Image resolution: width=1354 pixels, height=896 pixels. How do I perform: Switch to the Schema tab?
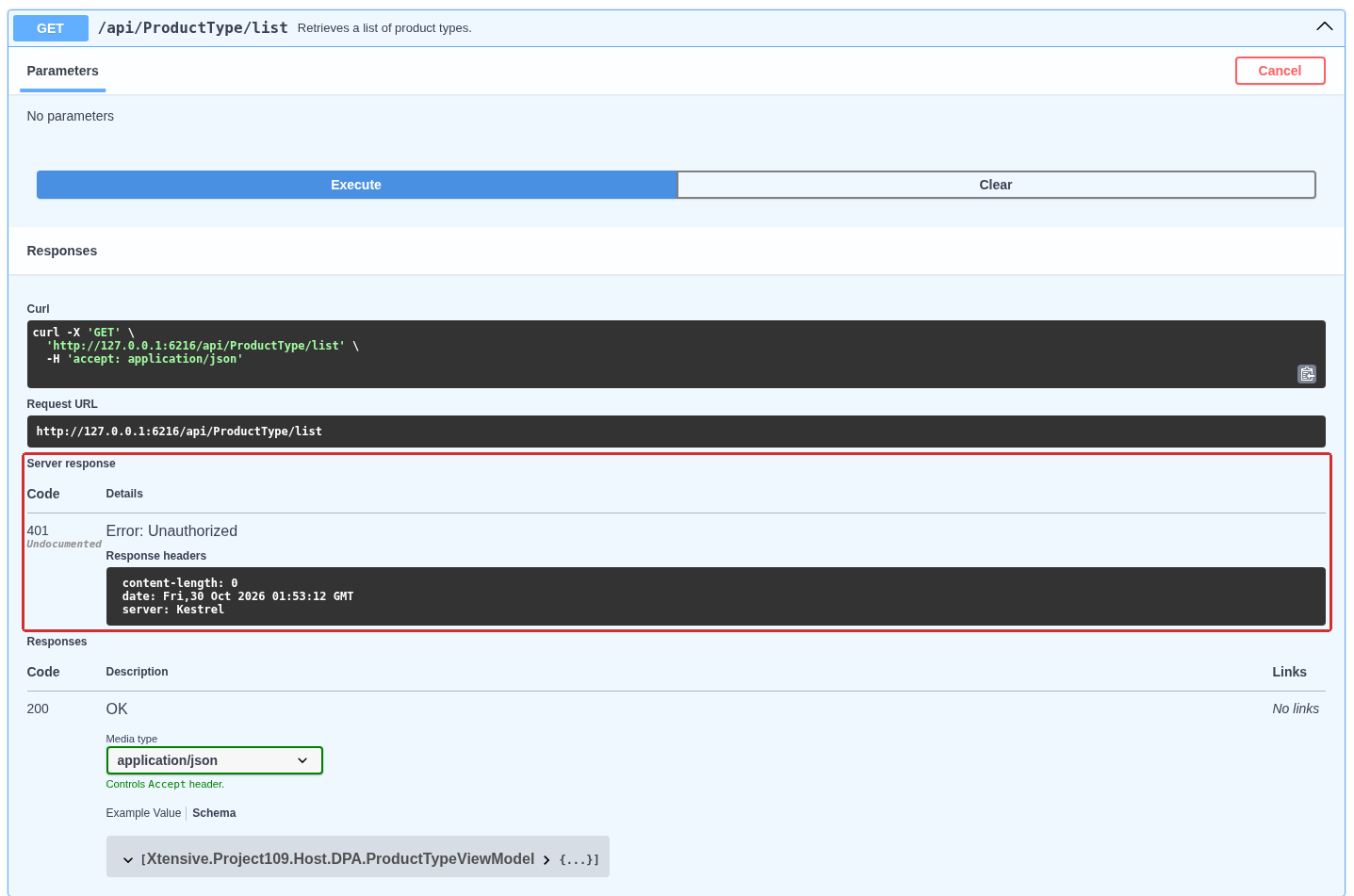coord(214,813)
